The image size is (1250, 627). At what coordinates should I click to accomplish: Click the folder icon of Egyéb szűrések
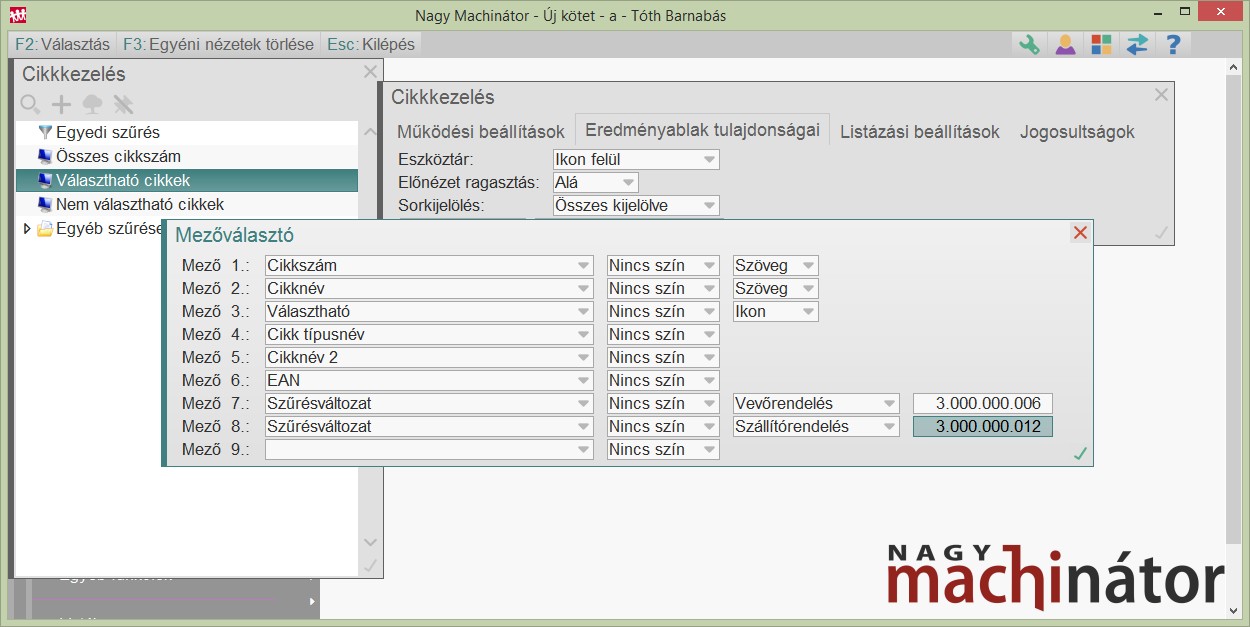(44, 229)
